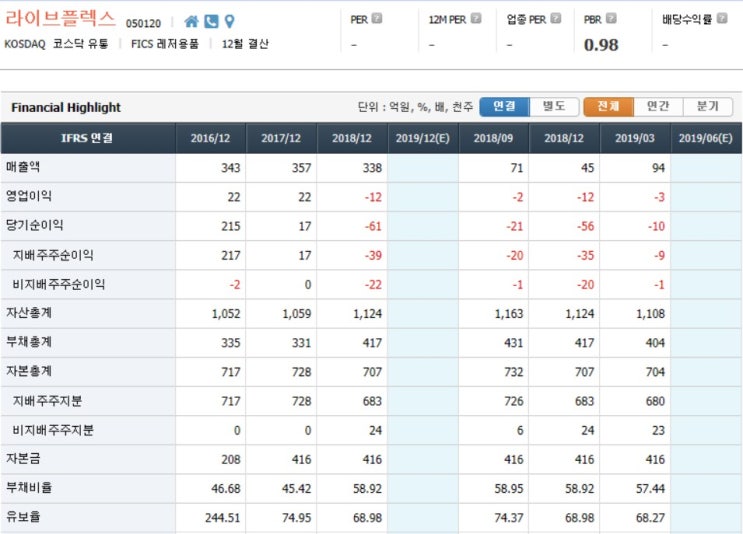The image size is (743, 534).
Task: Click the Financial Highlight heading
Action: click(66, 108)
